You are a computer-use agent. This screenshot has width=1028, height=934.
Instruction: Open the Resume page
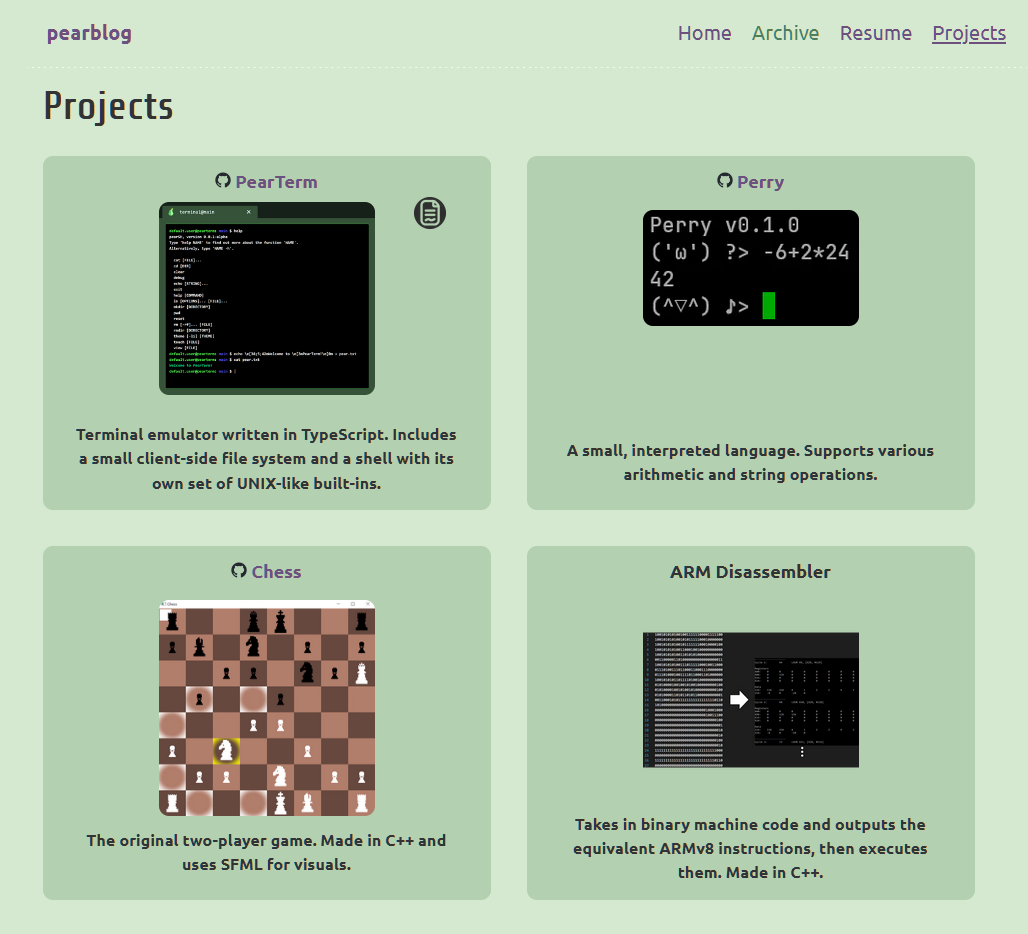coord(875,33)
